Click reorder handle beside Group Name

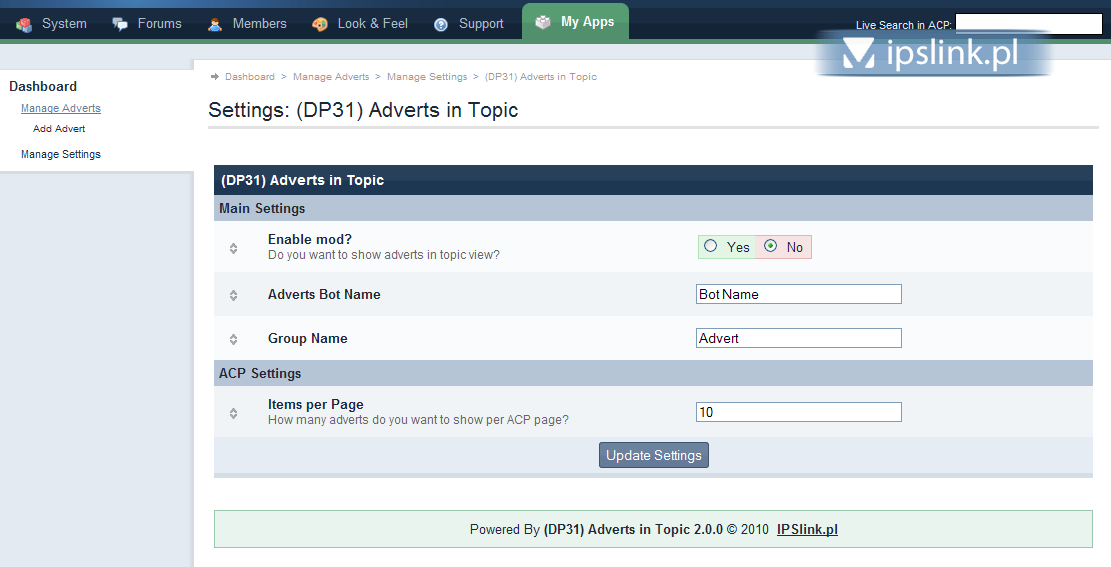[x=233, y=339]
